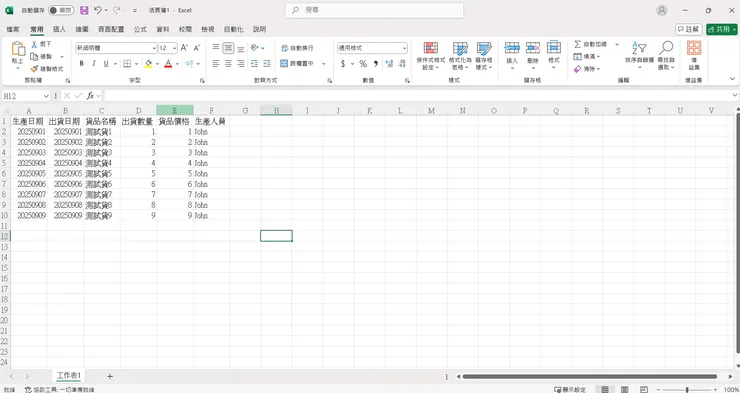Switch to the Insert (插入) tab
The height and width of the screenshot is (393, 740).
pyautogui.click(x=59, y=29)
